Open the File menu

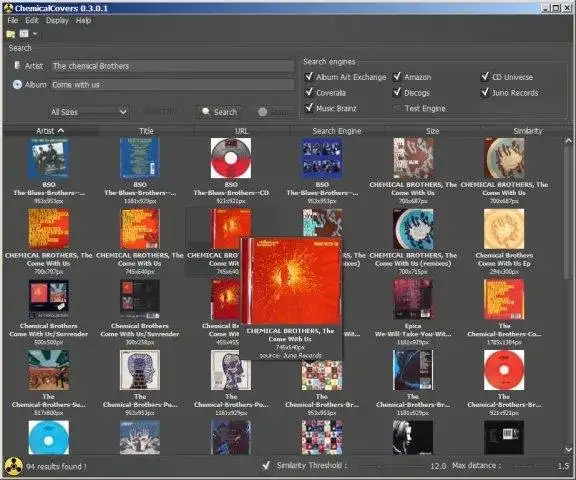pyautogui.click(x=12, y=21)
